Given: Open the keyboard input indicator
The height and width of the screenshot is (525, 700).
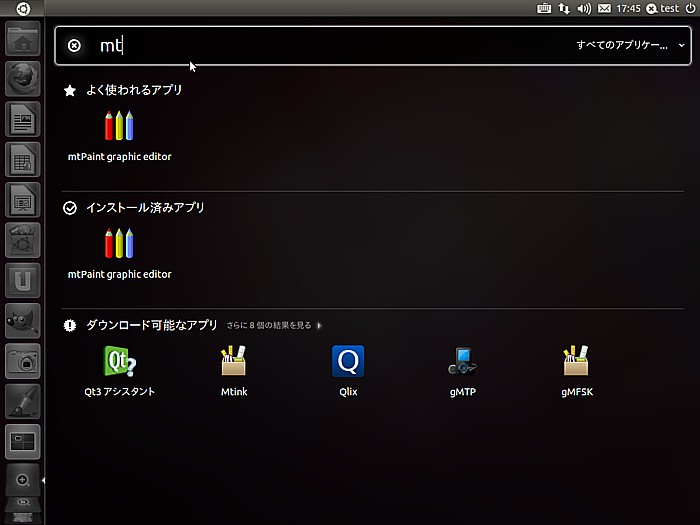Looking at the screenshot, I should click(543, 8).
